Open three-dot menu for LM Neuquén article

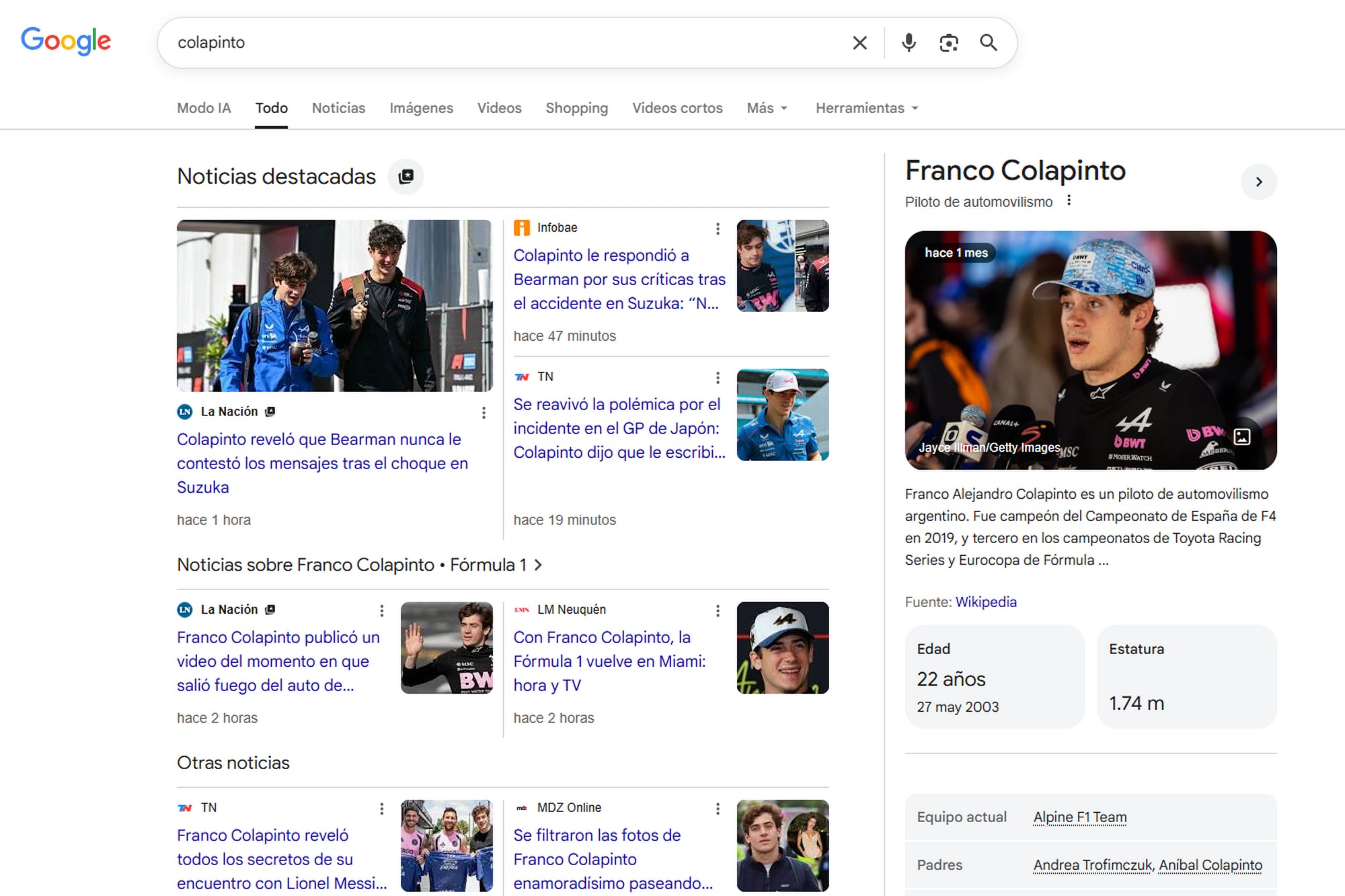point(718,610)
